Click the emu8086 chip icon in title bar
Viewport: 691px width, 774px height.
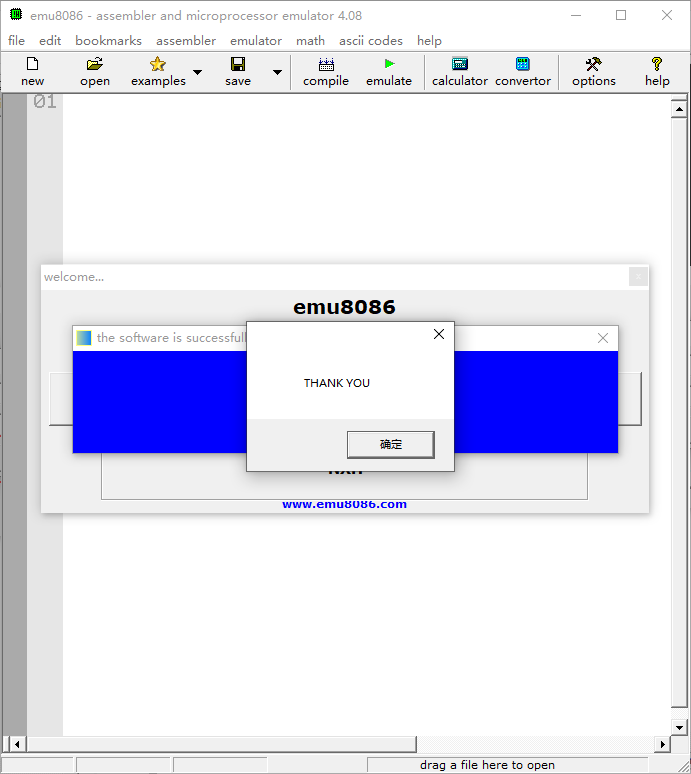pos(16,15)
